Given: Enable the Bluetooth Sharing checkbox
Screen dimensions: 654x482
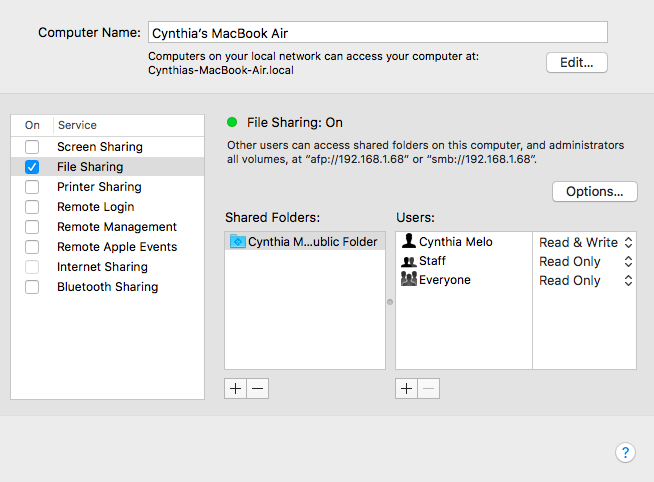Looking at the screenshot, I should click(x=33, y=287).
